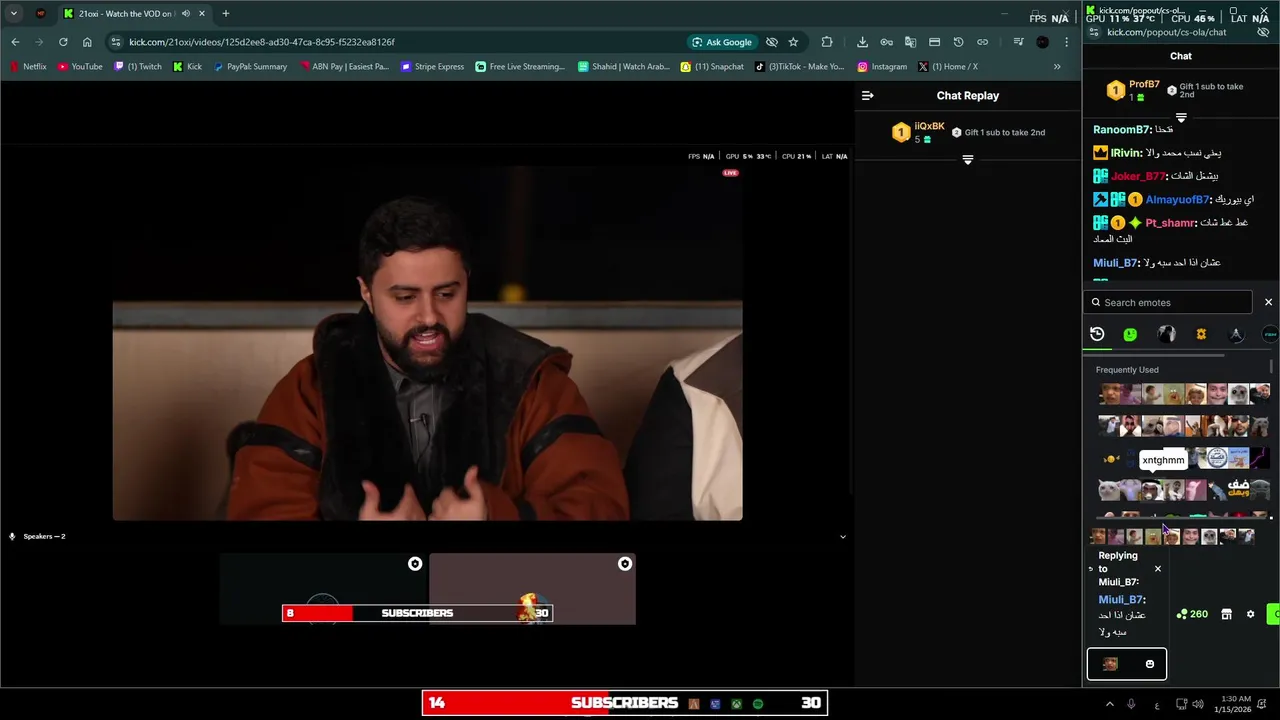
Task: Open the password manager key icon
Action: click(886, 42)
